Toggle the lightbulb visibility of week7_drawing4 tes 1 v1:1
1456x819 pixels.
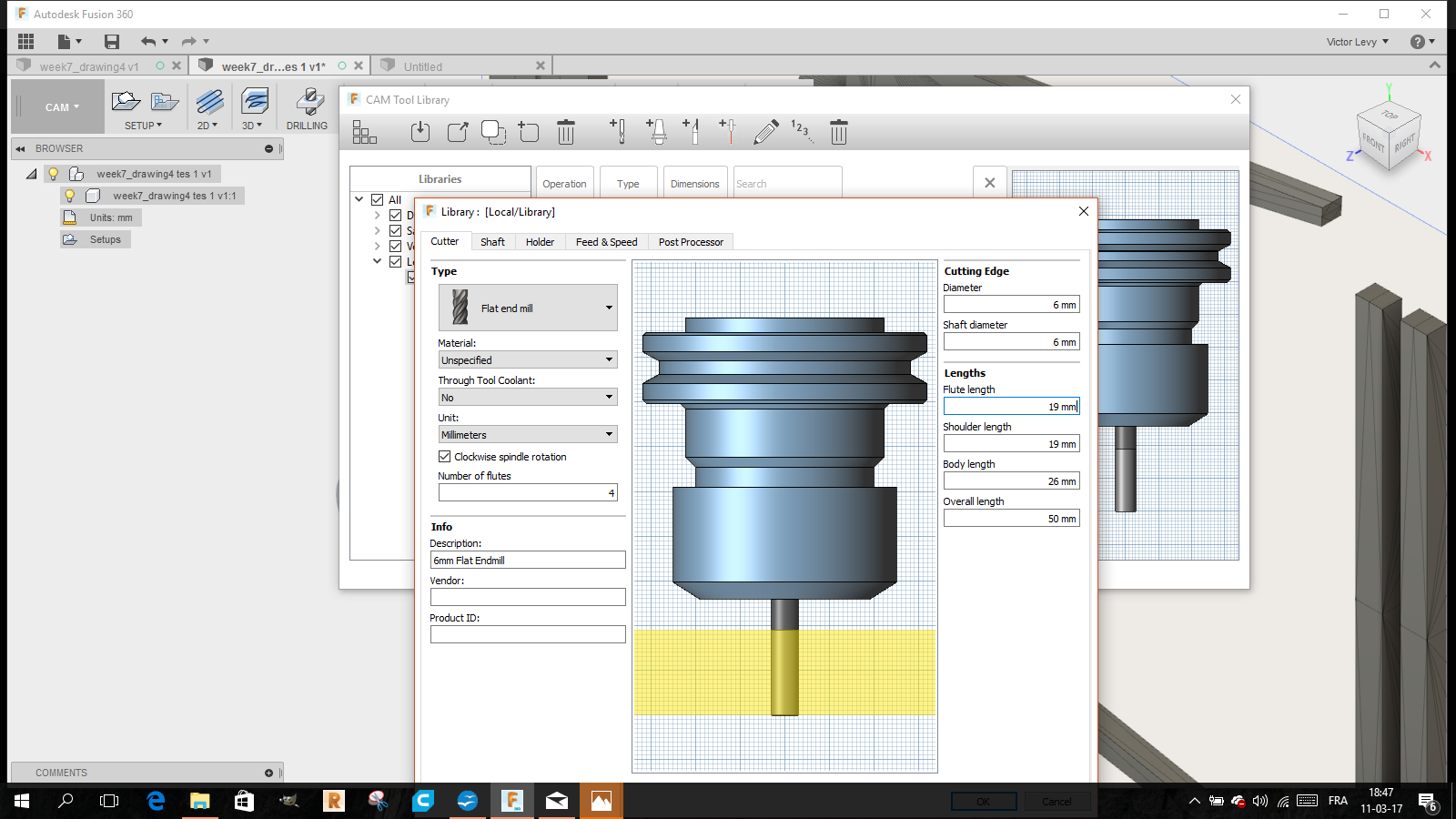coord(69,196)
